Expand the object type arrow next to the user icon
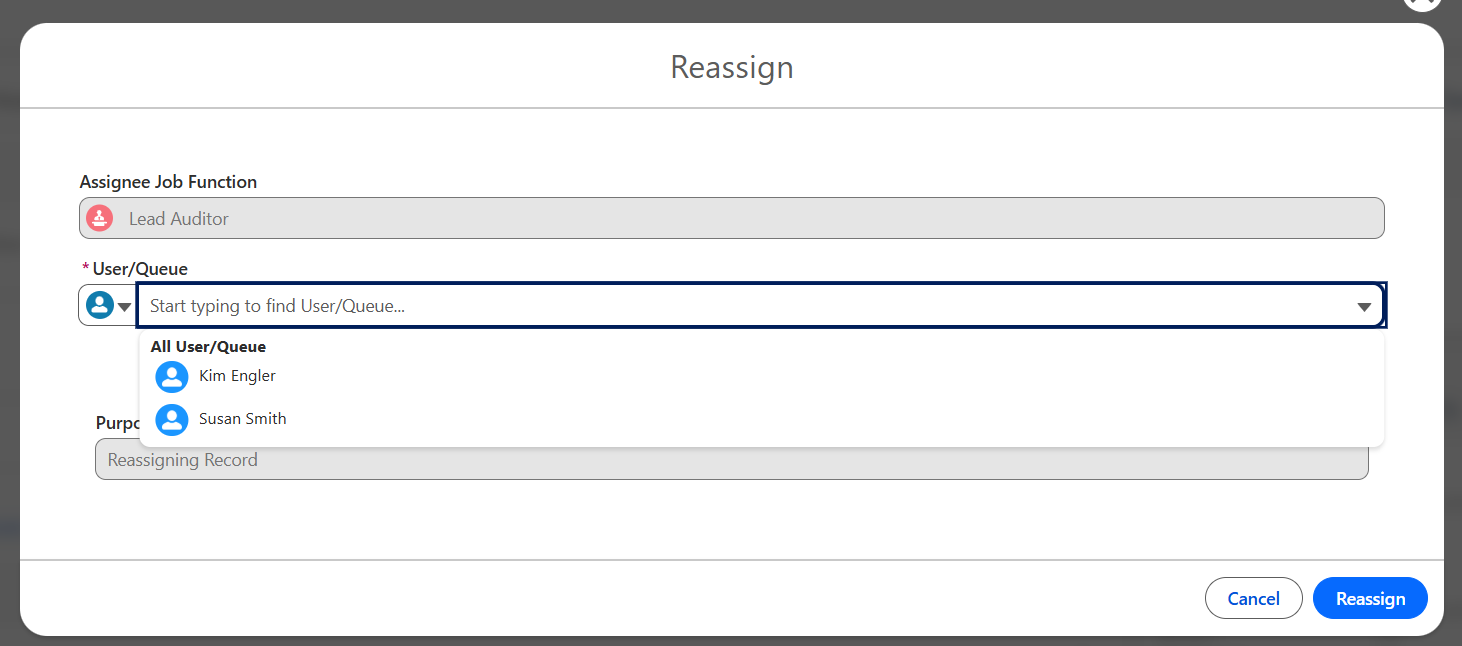1462x646 pixels. point(125,306)
